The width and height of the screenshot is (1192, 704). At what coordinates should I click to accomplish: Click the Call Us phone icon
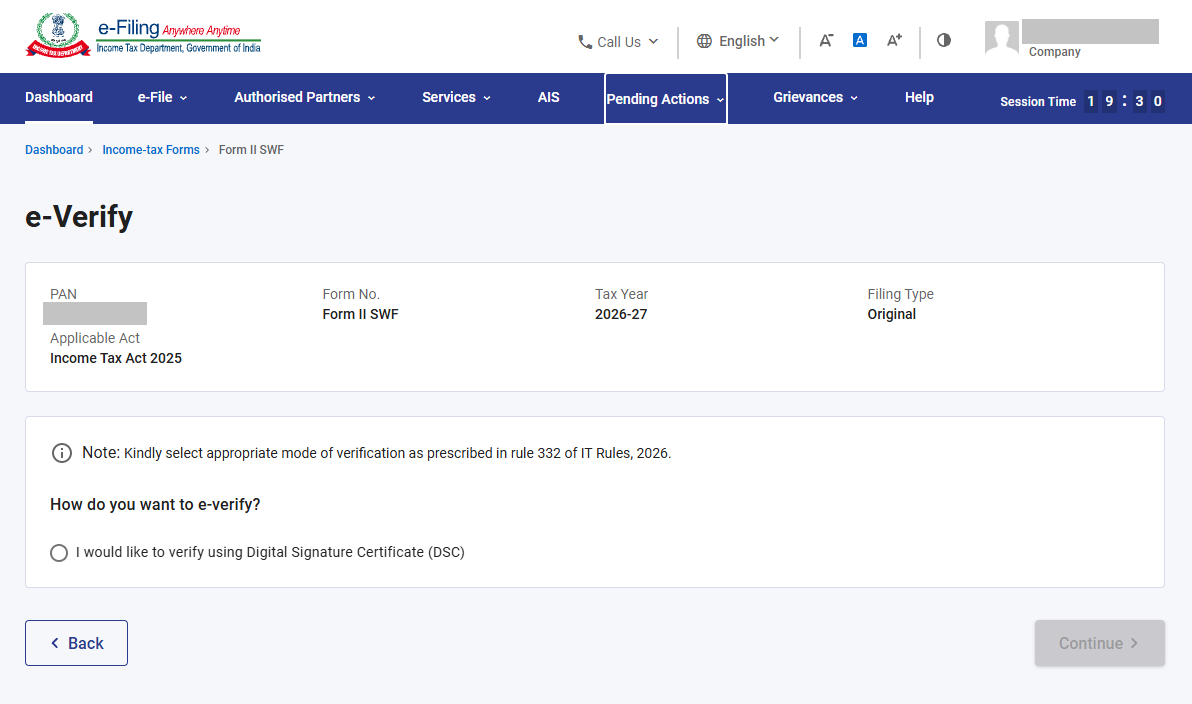pyautogui.click(x=585, y=42)
